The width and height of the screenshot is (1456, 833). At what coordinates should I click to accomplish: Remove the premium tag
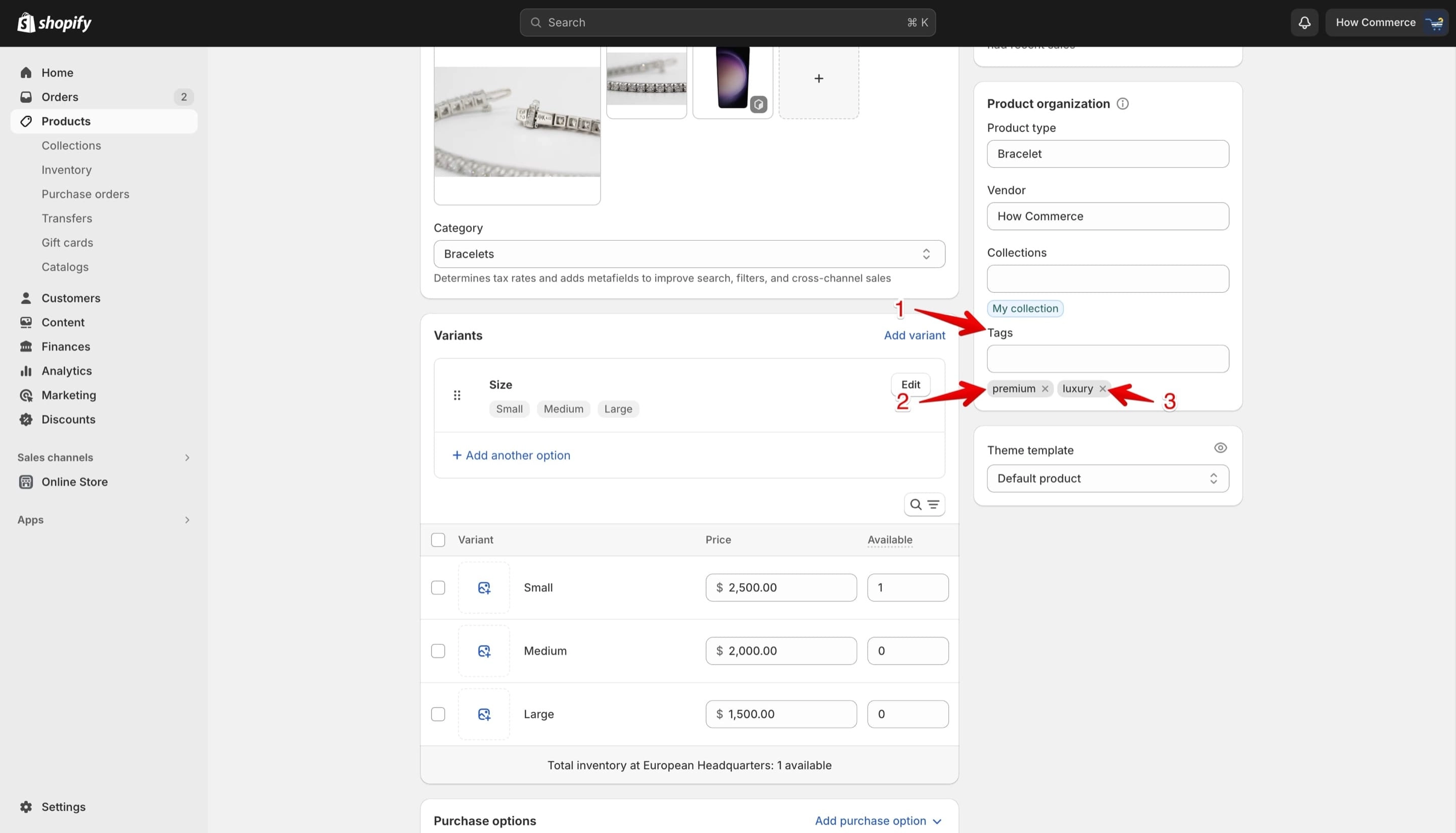(1045, 388)
